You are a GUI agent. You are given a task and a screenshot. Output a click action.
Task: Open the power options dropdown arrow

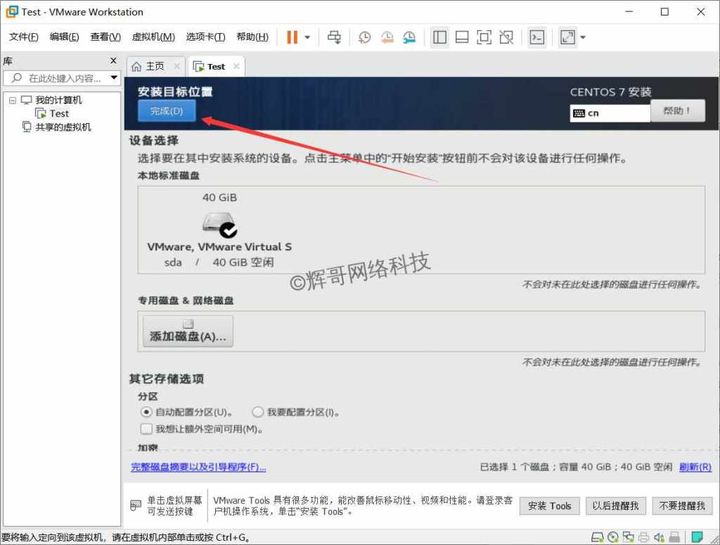point(308,37)
